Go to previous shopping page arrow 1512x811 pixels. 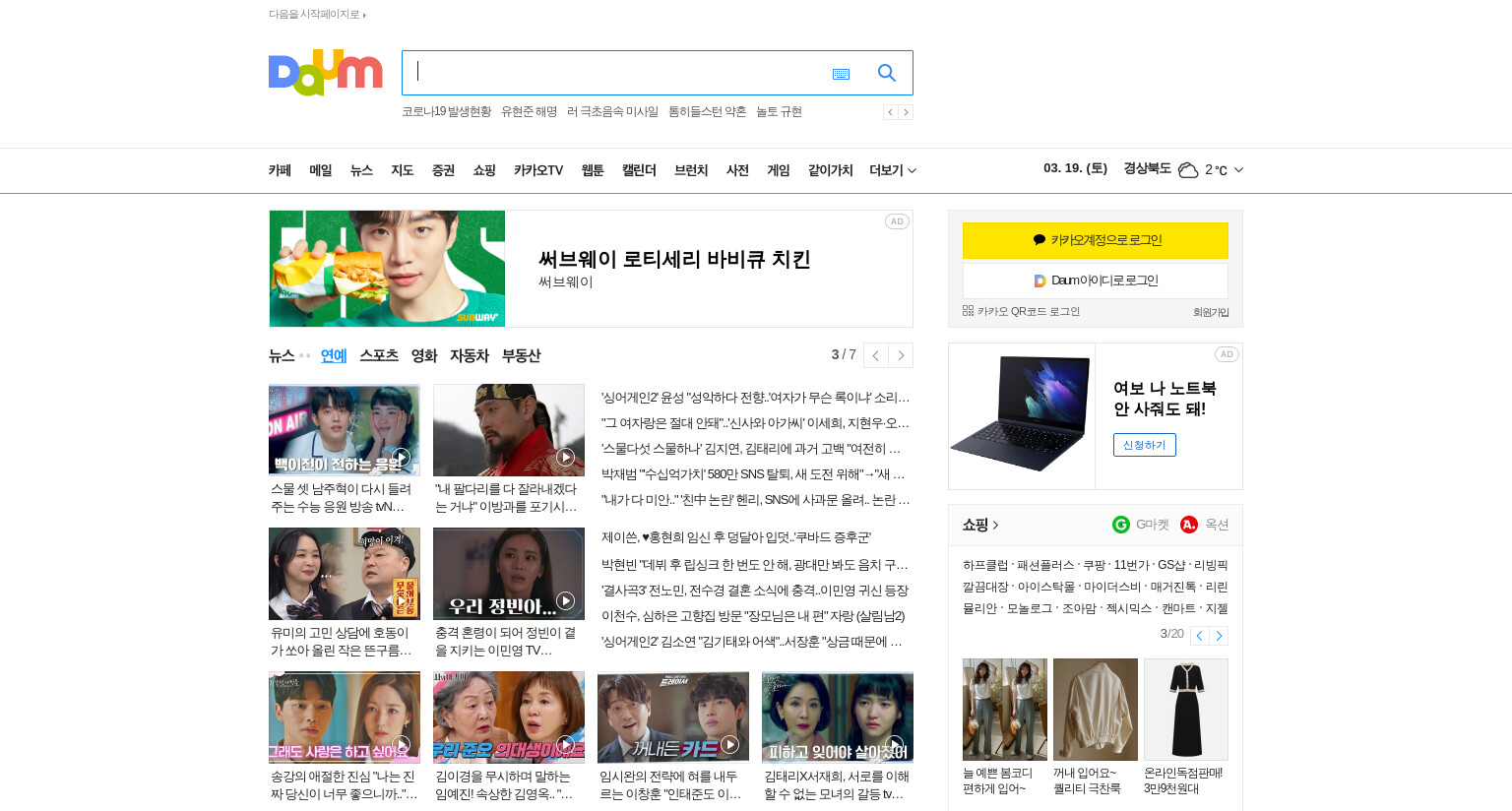pos(1199,636)
